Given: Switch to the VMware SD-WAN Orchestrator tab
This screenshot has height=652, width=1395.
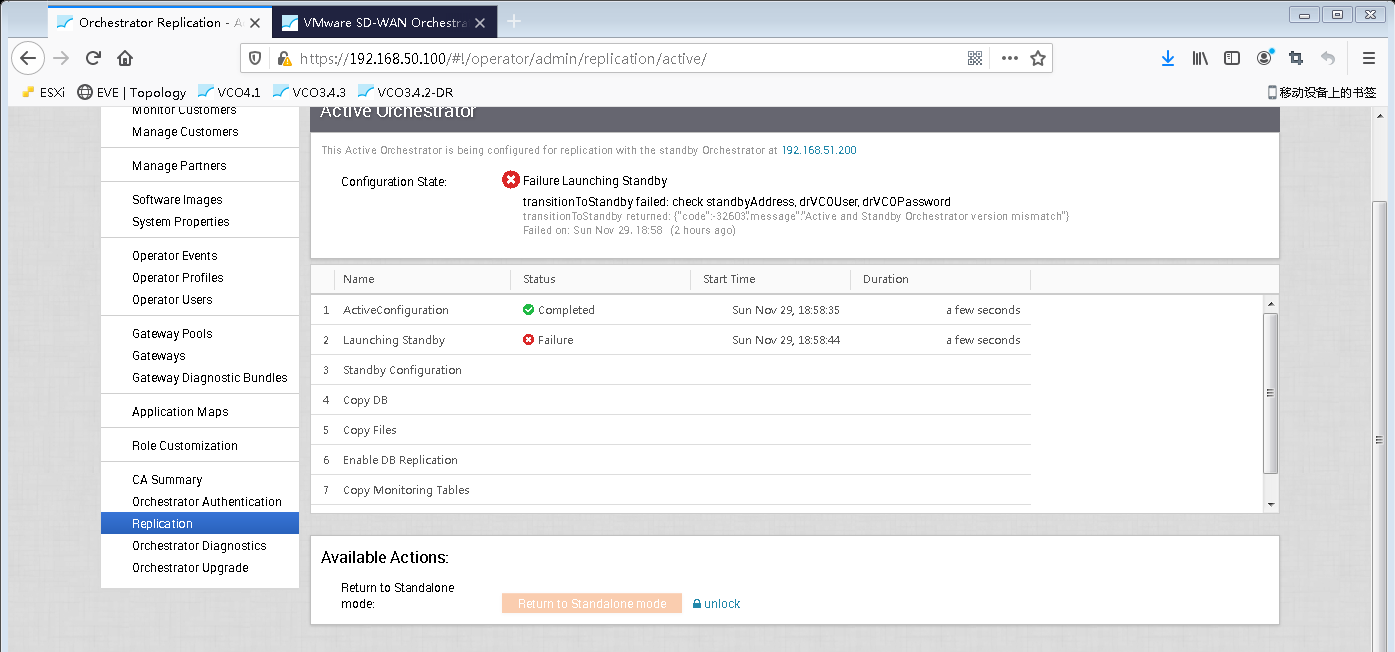Looking at the screenshot, I should (x=385, y=22).
